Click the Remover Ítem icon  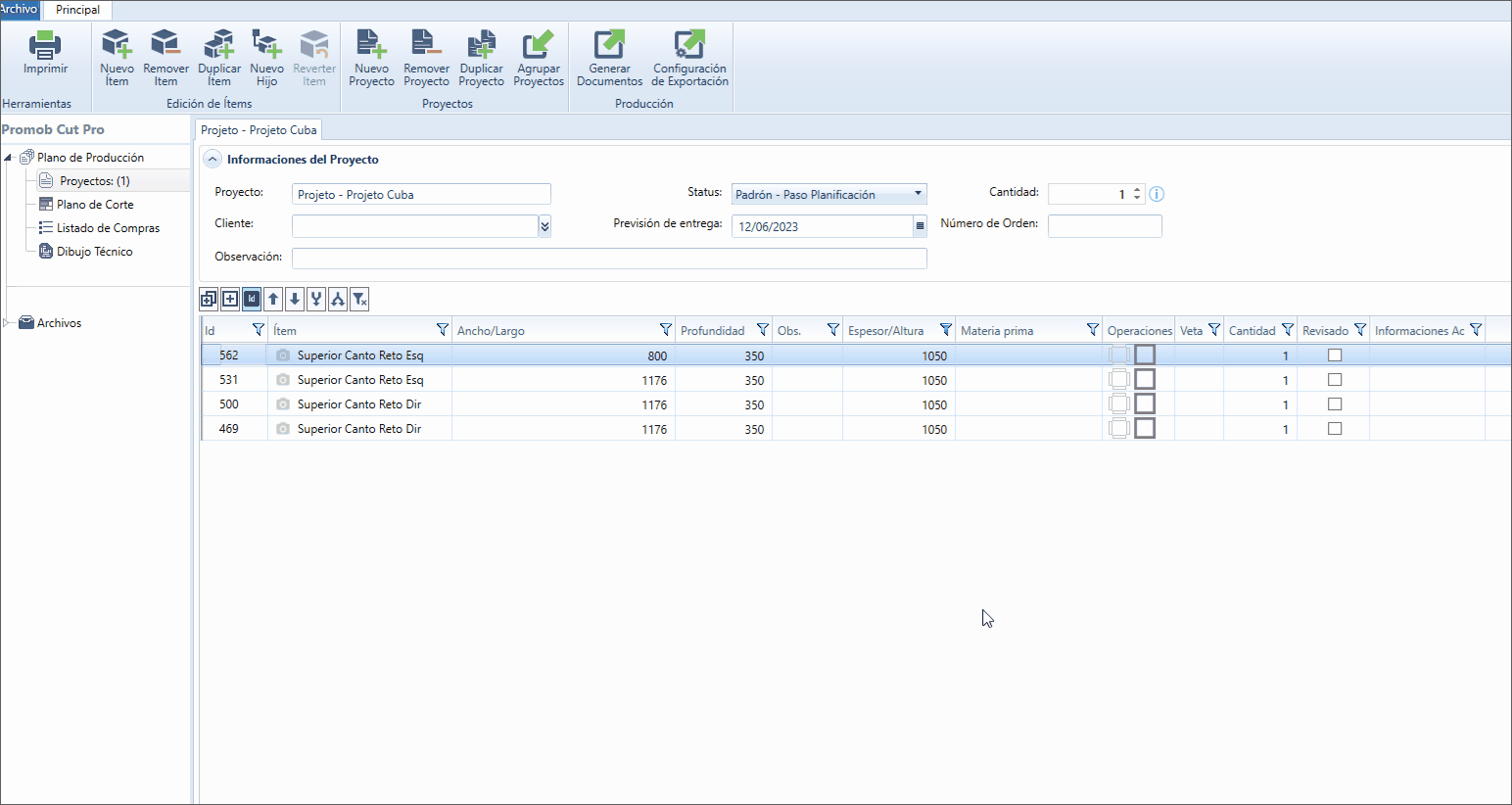click(165, 44)
